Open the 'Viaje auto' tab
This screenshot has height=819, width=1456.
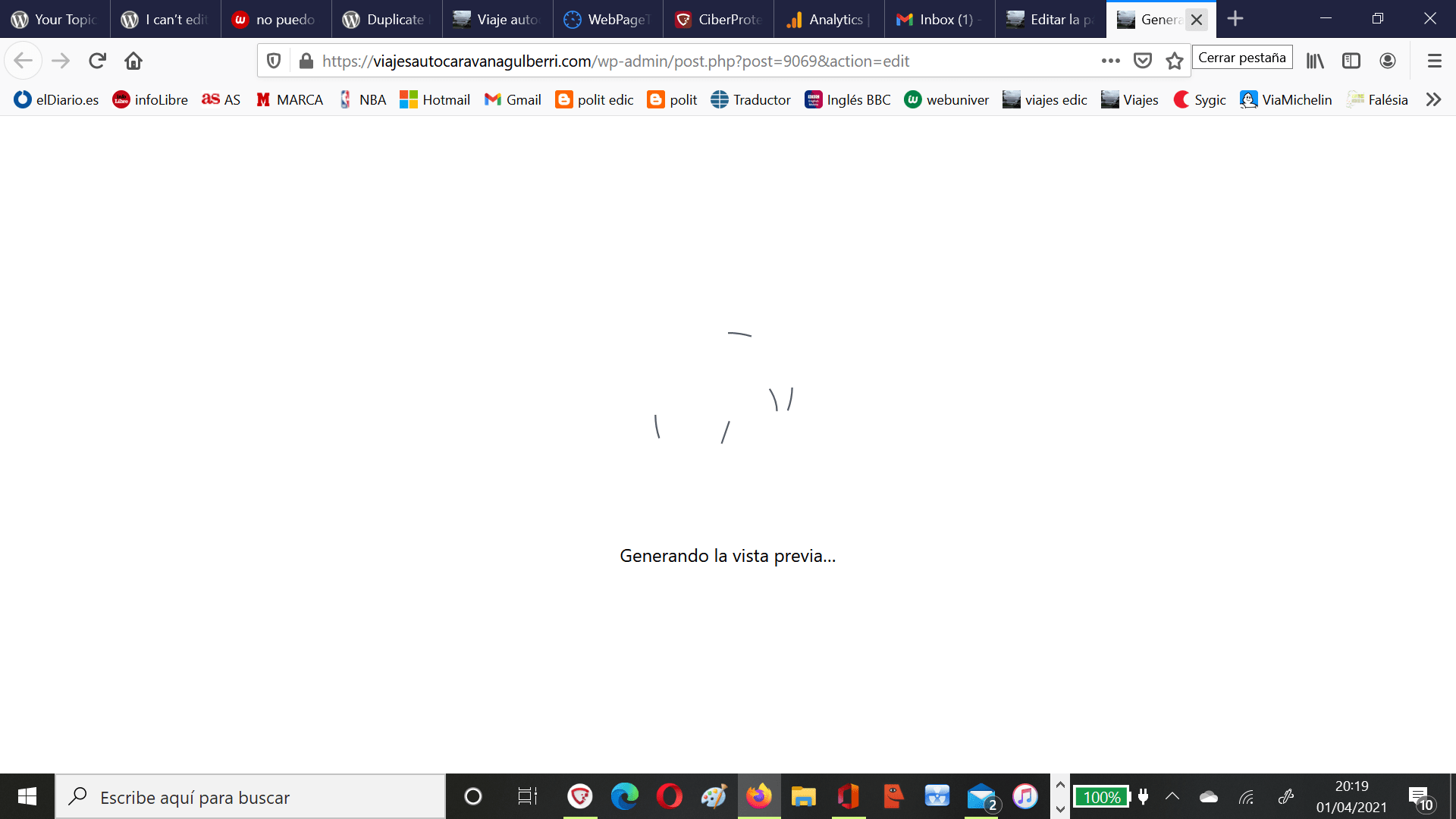coord(497,19)
